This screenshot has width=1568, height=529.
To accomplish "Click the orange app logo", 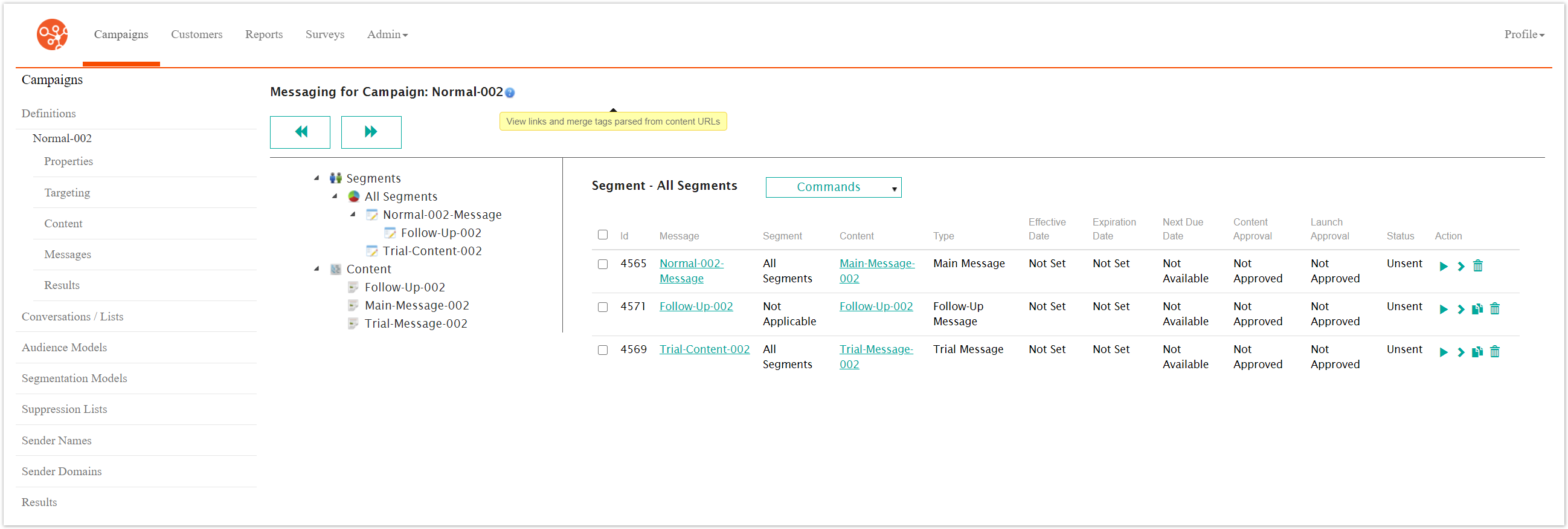I will [x=52, y=34].
